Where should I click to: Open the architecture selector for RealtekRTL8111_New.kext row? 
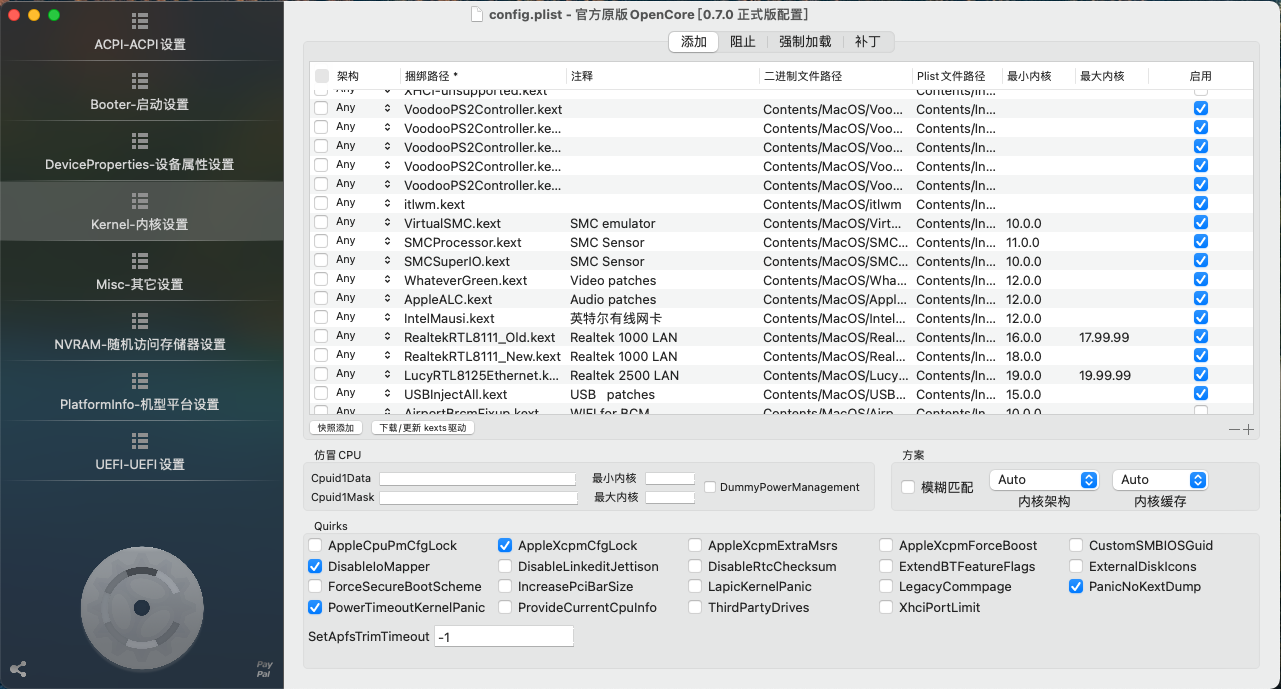point(365,356)
